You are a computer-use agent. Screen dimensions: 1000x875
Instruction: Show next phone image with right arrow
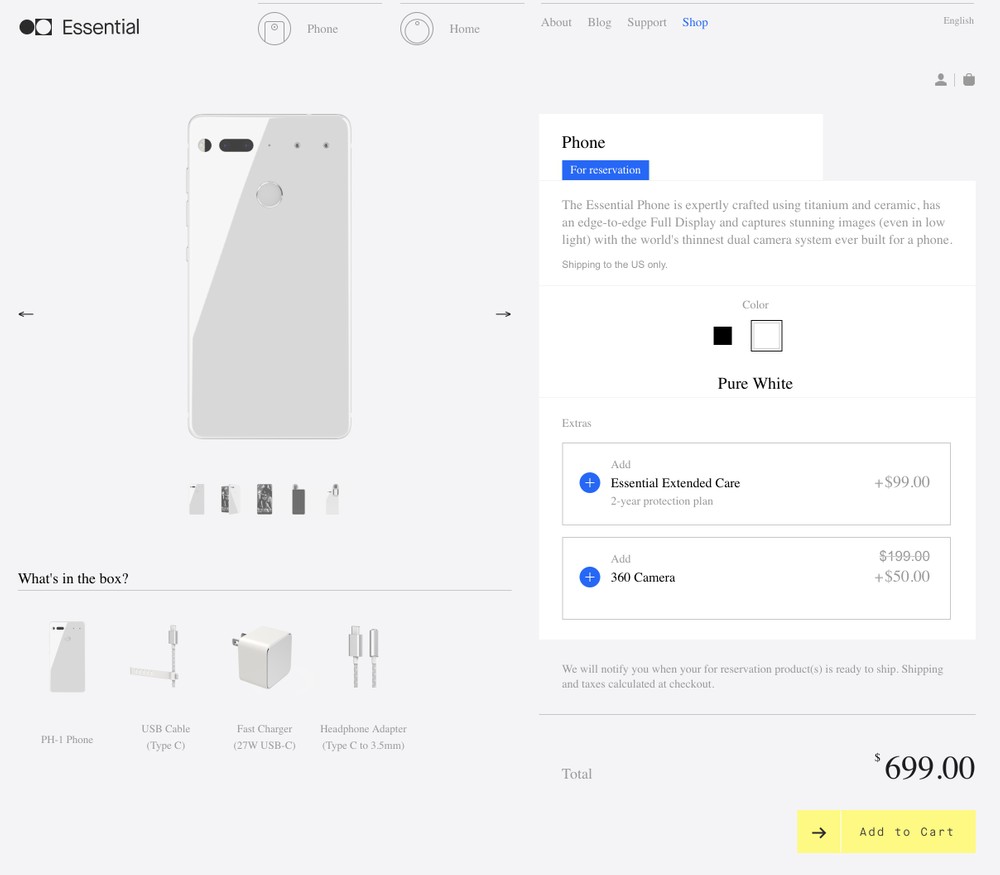pos(503,314)
